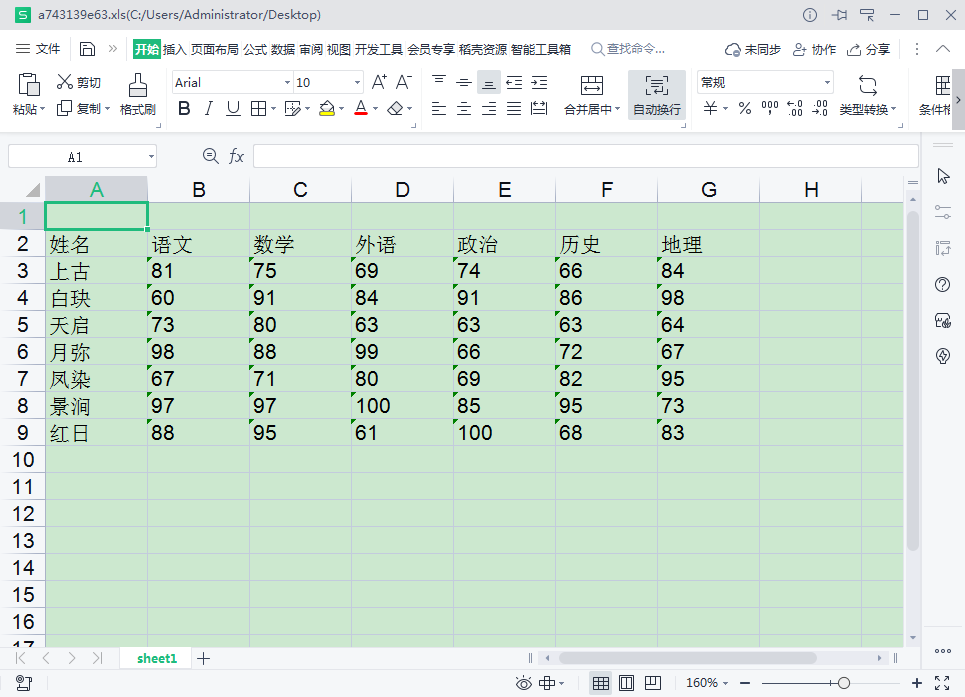Viewport: 965px width, 697px height.
Task: Toggle Italic formatting
Action: tap(209, 109)
